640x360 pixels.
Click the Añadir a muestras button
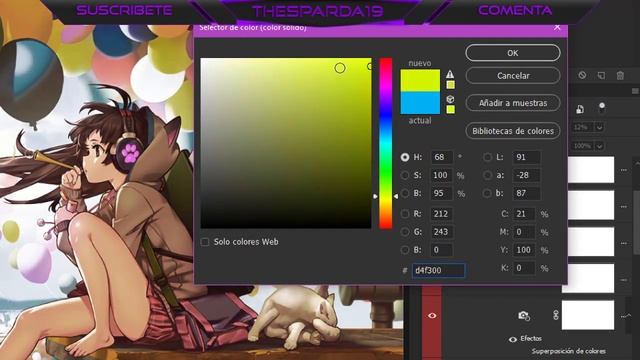[513, 103]
